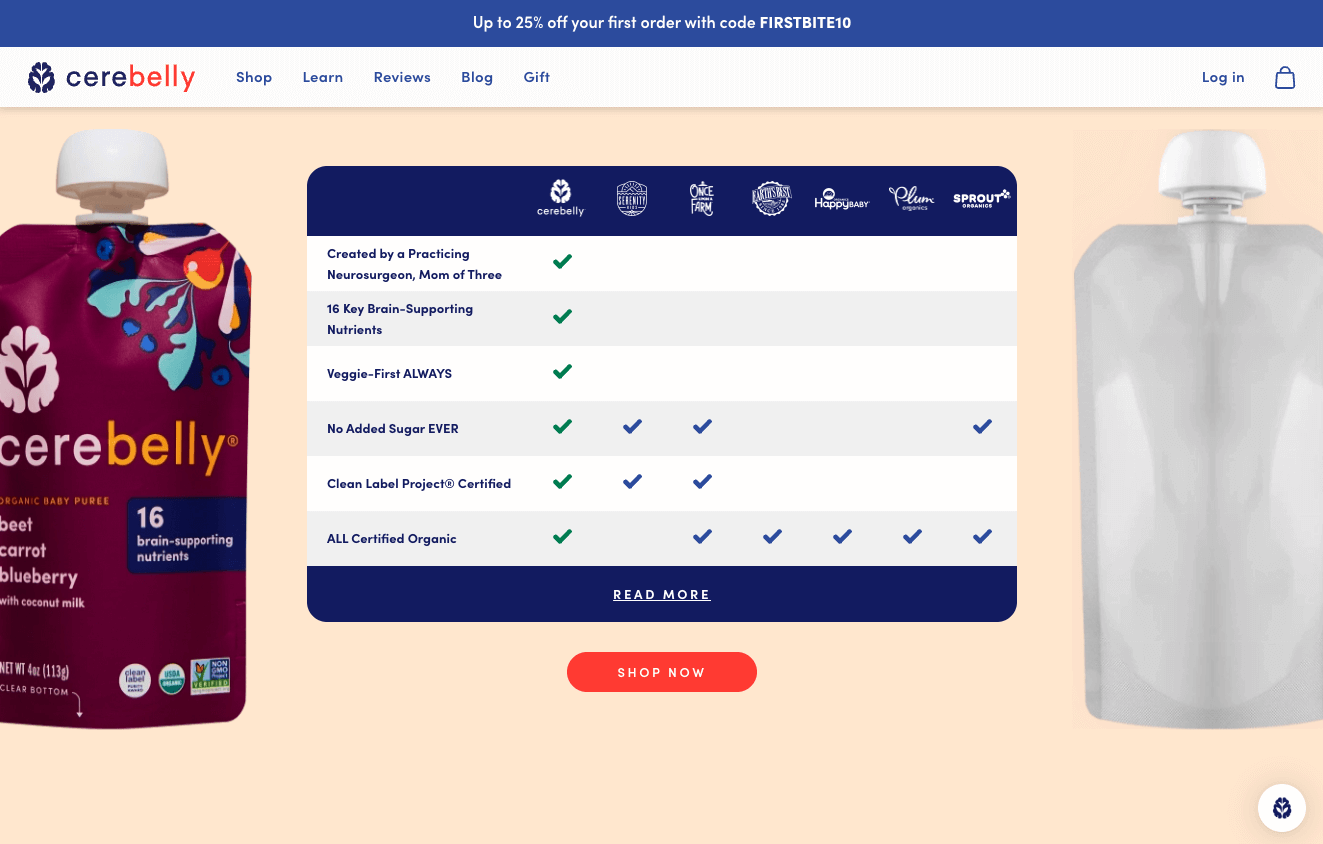
Task: Click Cerebelly checkmark in ALL Certified Organic row
Action: 562,537
